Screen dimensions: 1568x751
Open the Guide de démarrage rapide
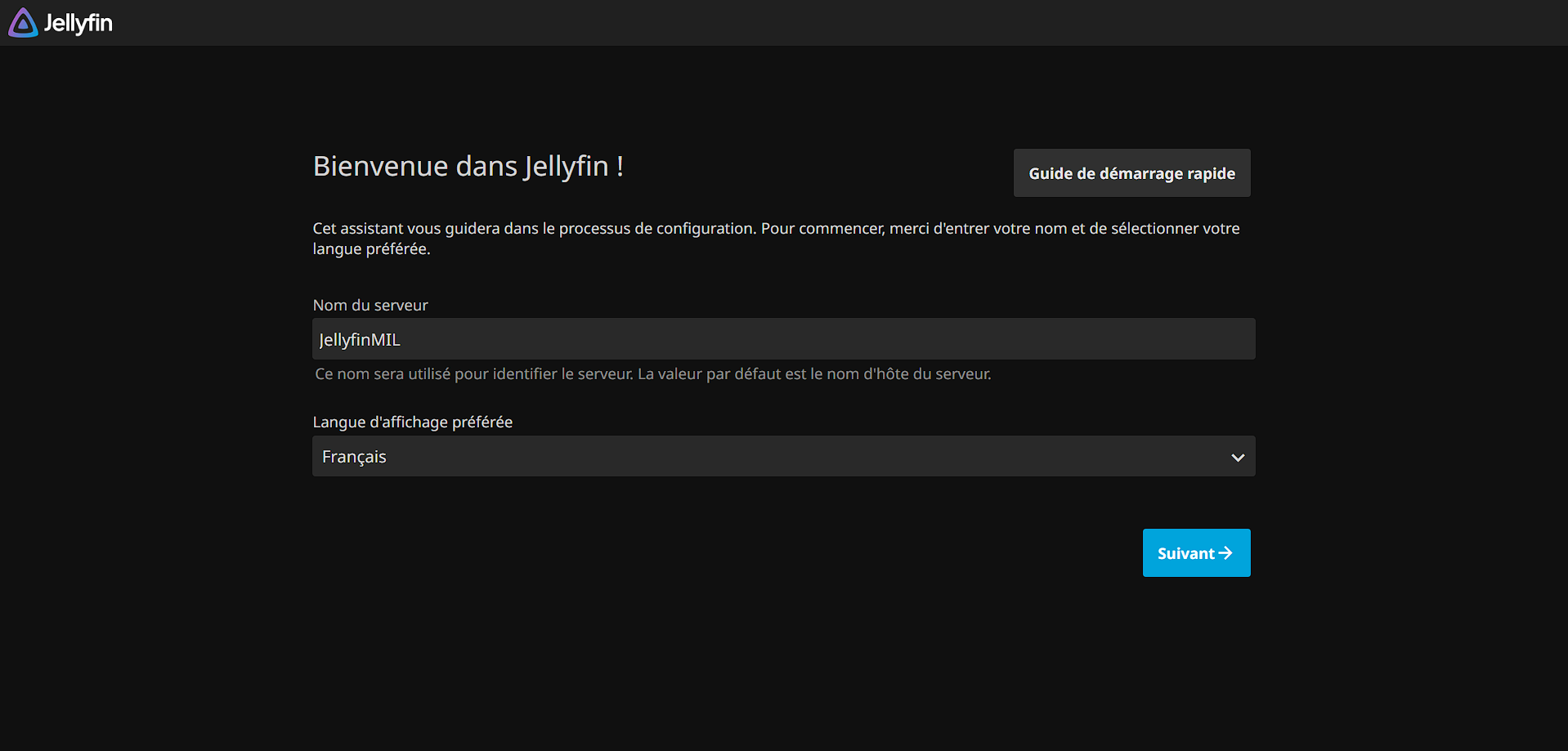(x=1131, y=173)
